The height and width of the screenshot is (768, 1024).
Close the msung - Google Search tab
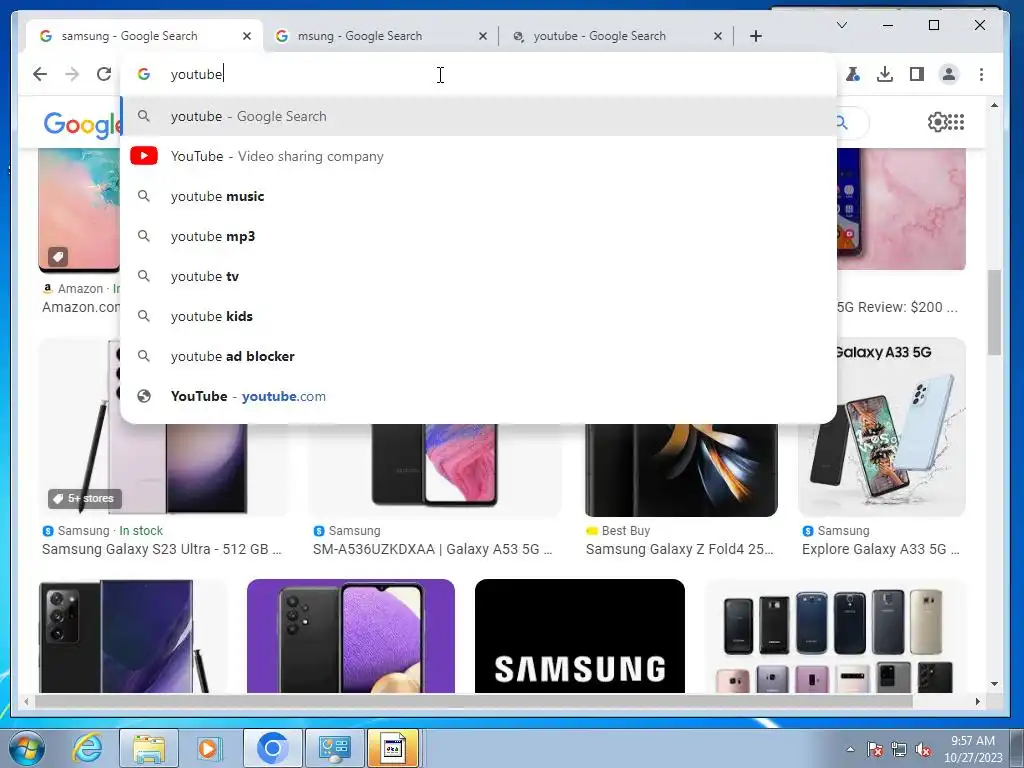[x=483, y=37]
